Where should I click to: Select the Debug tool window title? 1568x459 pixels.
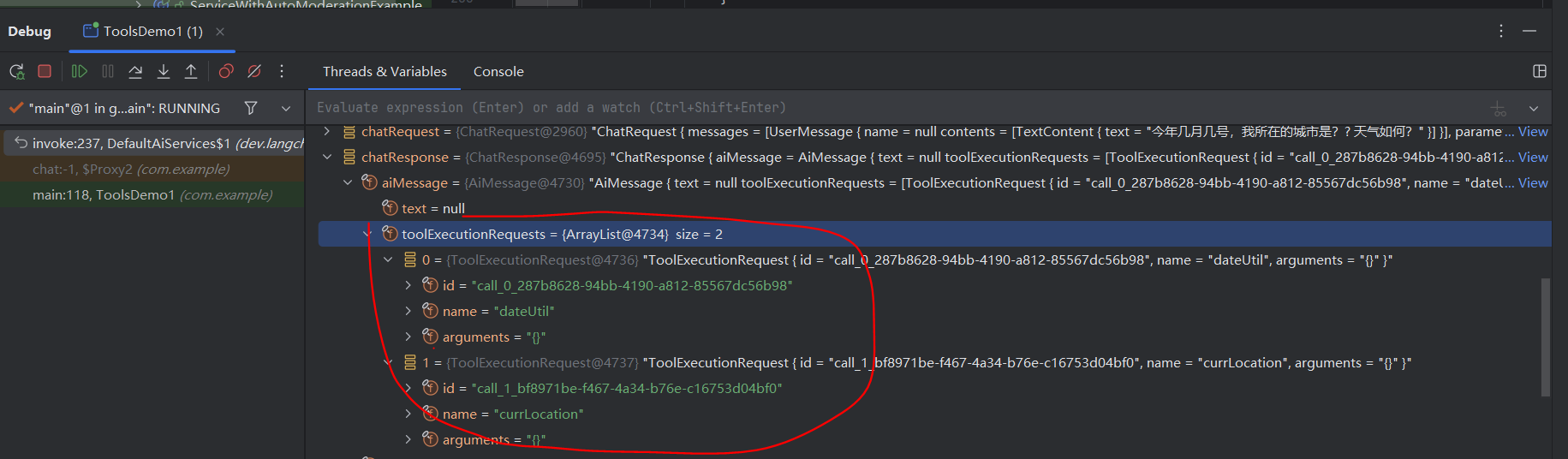[30, 32]
